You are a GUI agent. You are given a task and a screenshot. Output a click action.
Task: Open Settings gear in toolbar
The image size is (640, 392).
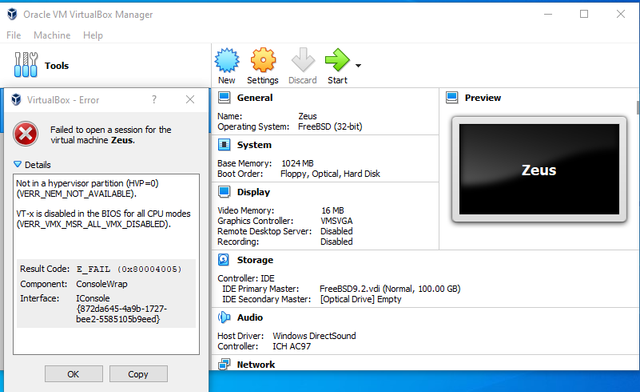click(263, 60)
